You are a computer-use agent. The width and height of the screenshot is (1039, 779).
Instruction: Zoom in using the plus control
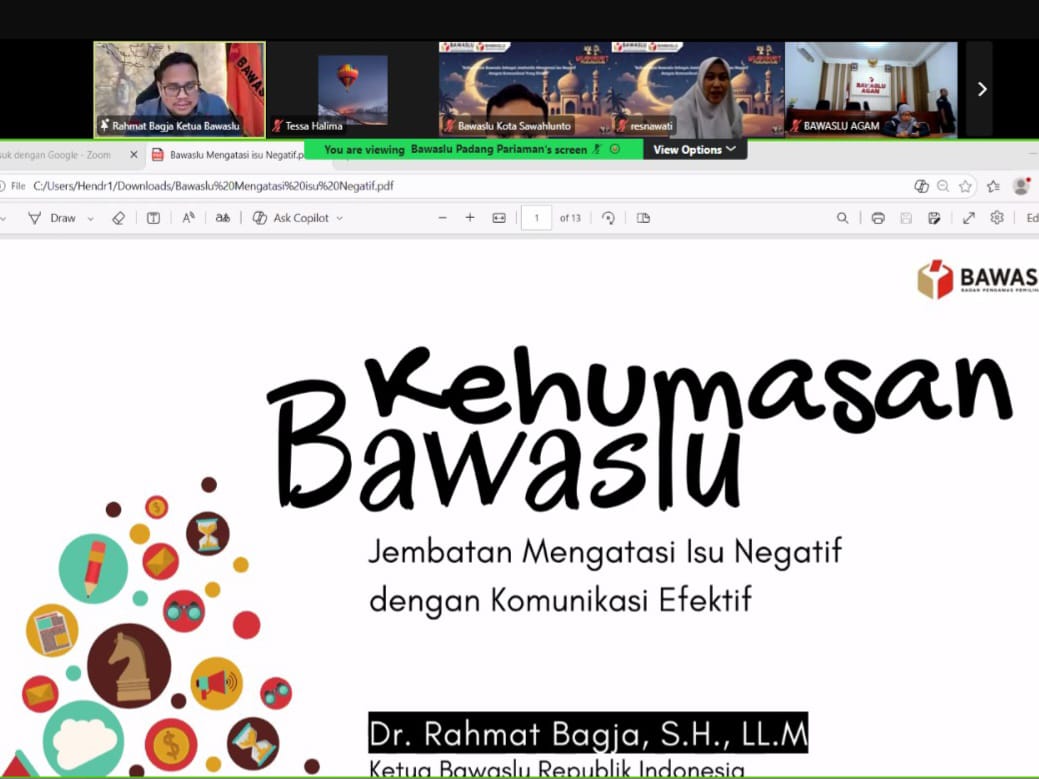click(469, 217)
